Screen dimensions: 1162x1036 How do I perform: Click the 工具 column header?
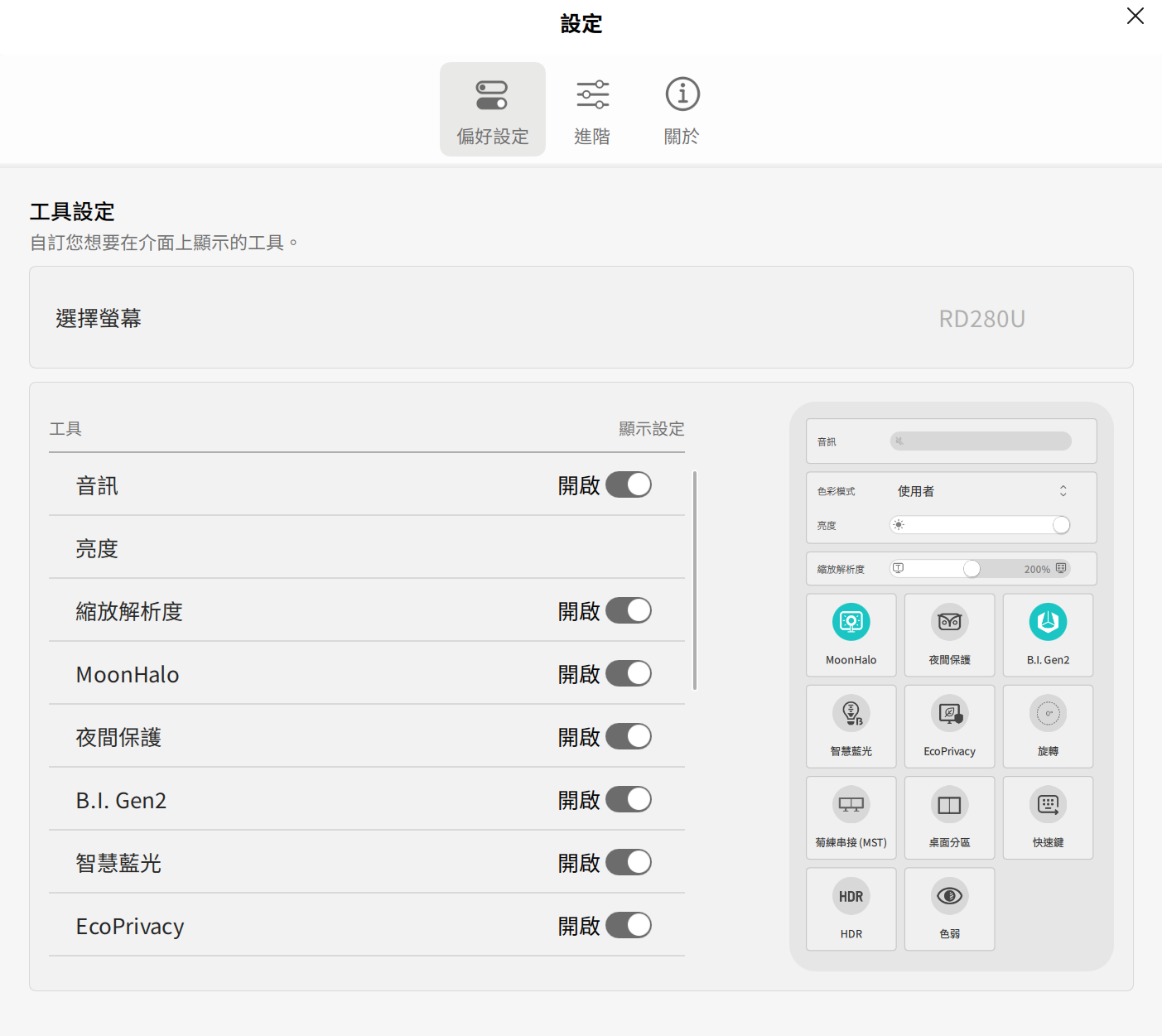[65, 429]
